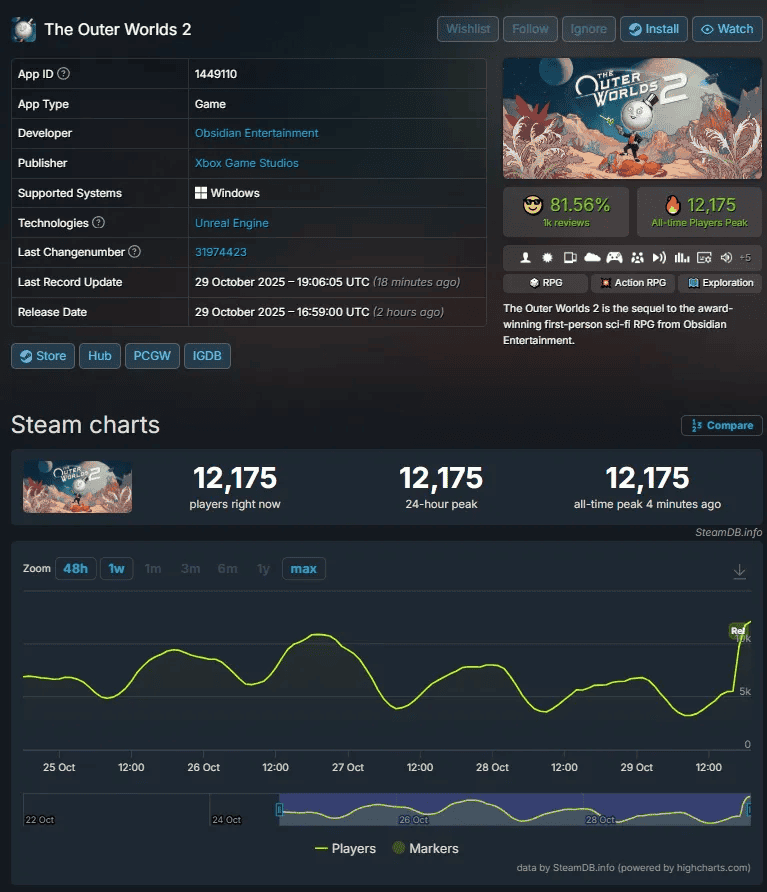This screenshot has width=767, height=892.
Task: Click the Steam Cloud feature icon
Action: [593, 257]
